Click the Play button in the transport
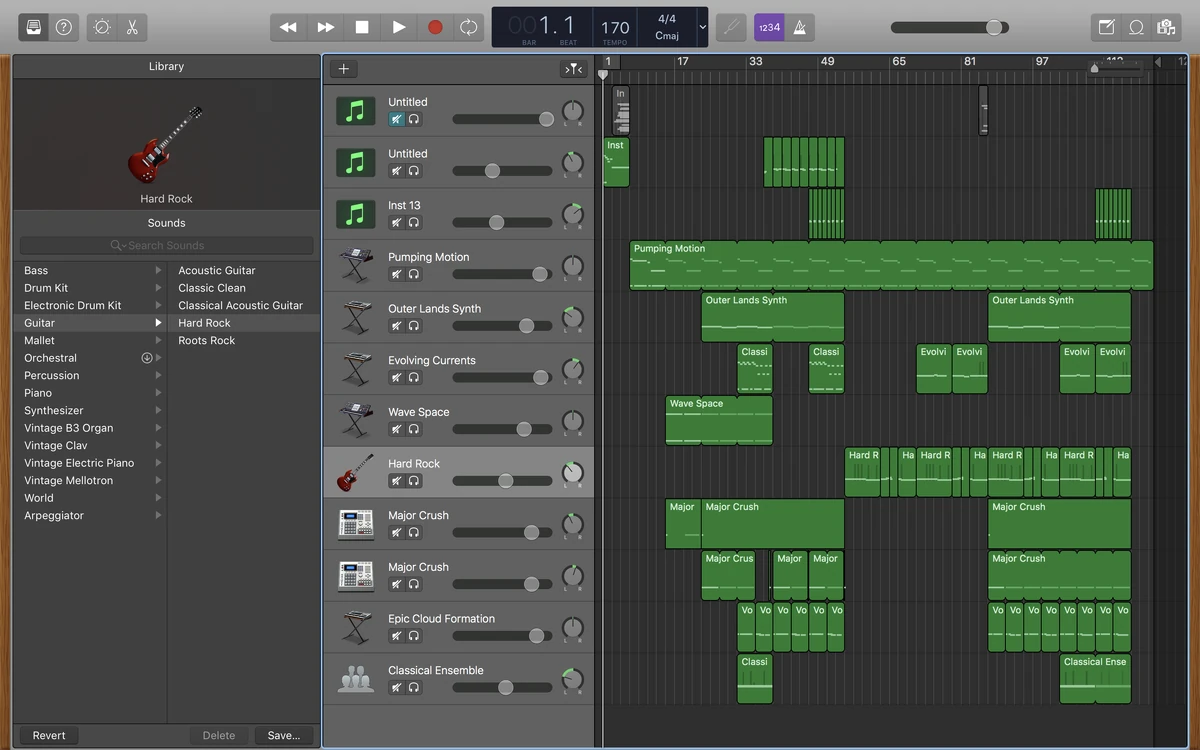This screenshot has height=750, width=1200. click(399, 27)
